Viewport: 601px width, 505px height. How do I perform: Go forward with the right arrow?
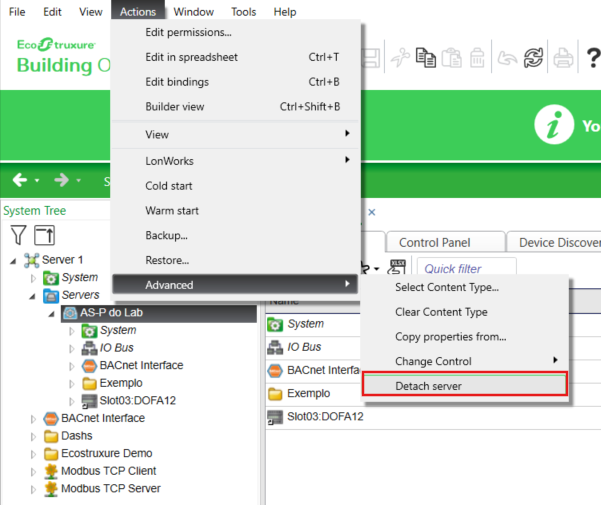point(61,179)
